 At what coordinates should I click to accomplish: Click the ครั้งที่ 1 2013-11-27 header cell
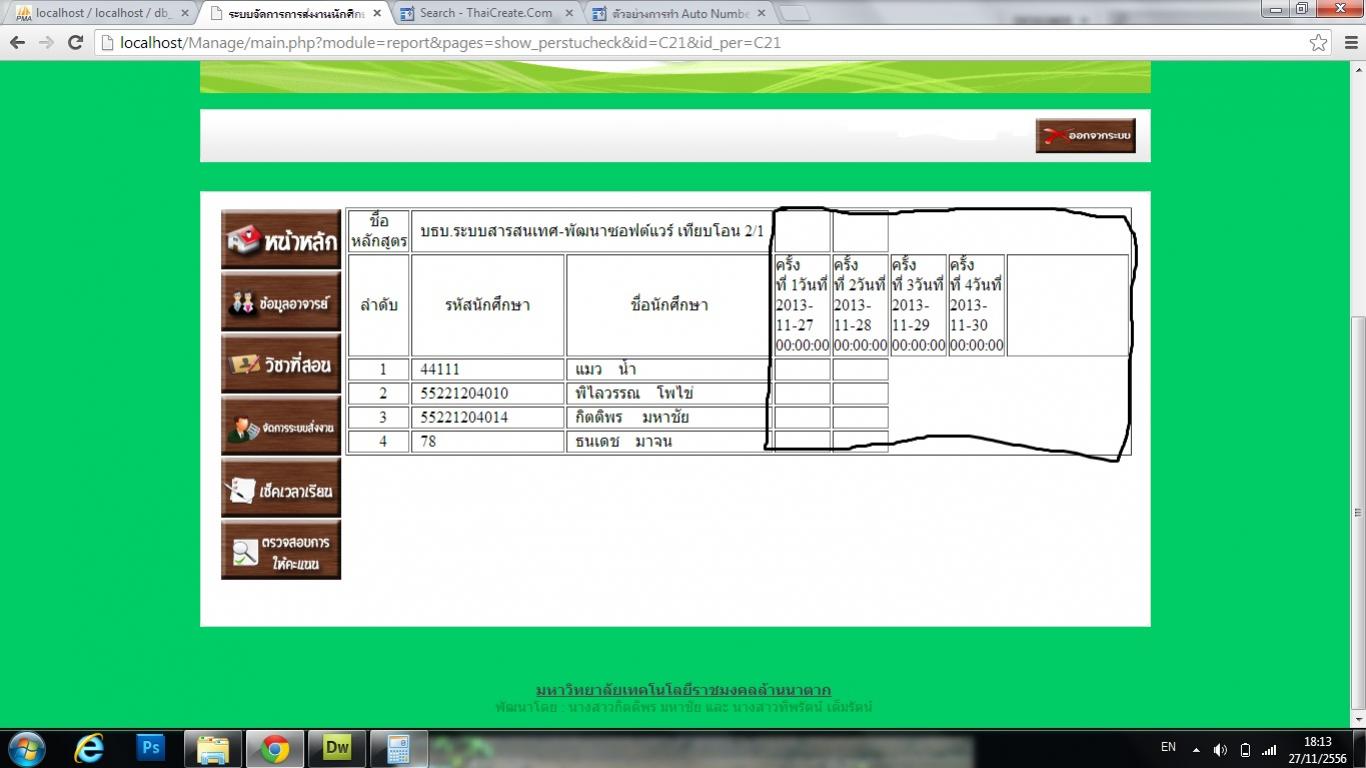pos(802,305)
